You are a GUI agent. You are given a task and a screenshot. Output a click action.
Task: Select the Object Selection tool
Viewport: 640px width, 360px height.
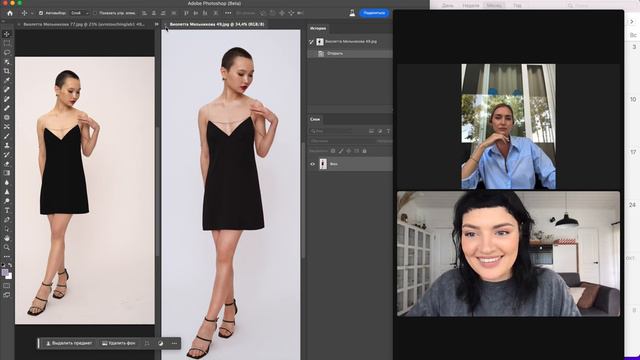(x=7, y=62)
